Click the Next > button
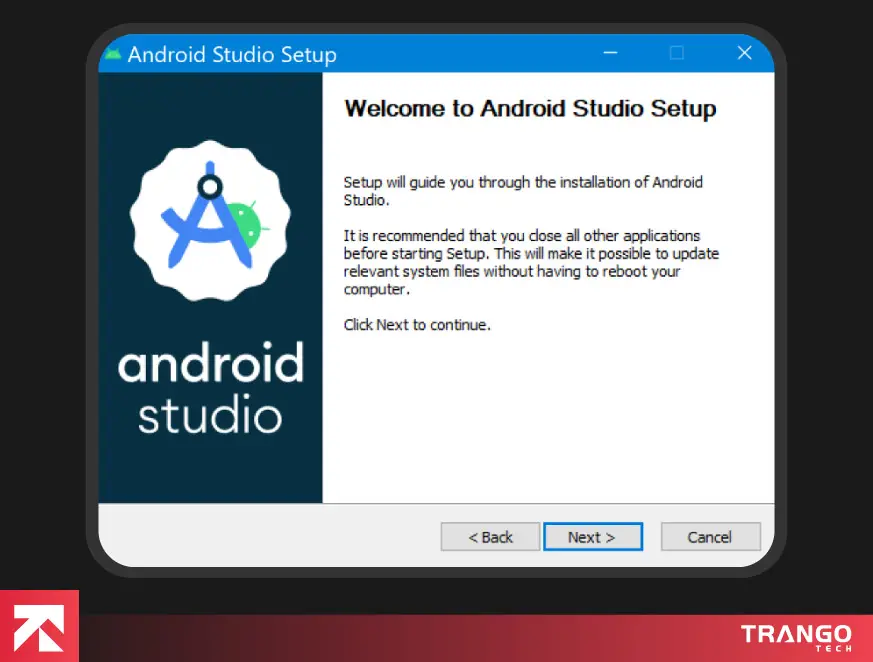The image size is (873, 662). 593,537
